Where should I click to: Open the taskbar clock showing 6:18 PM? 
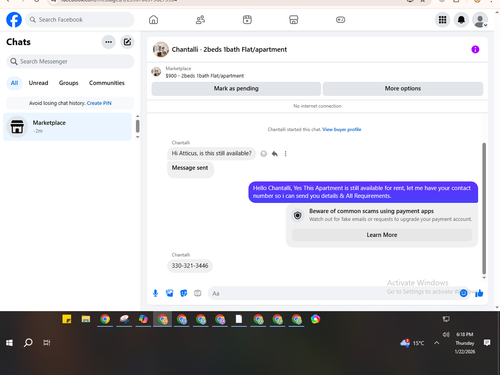pos(465,343)
